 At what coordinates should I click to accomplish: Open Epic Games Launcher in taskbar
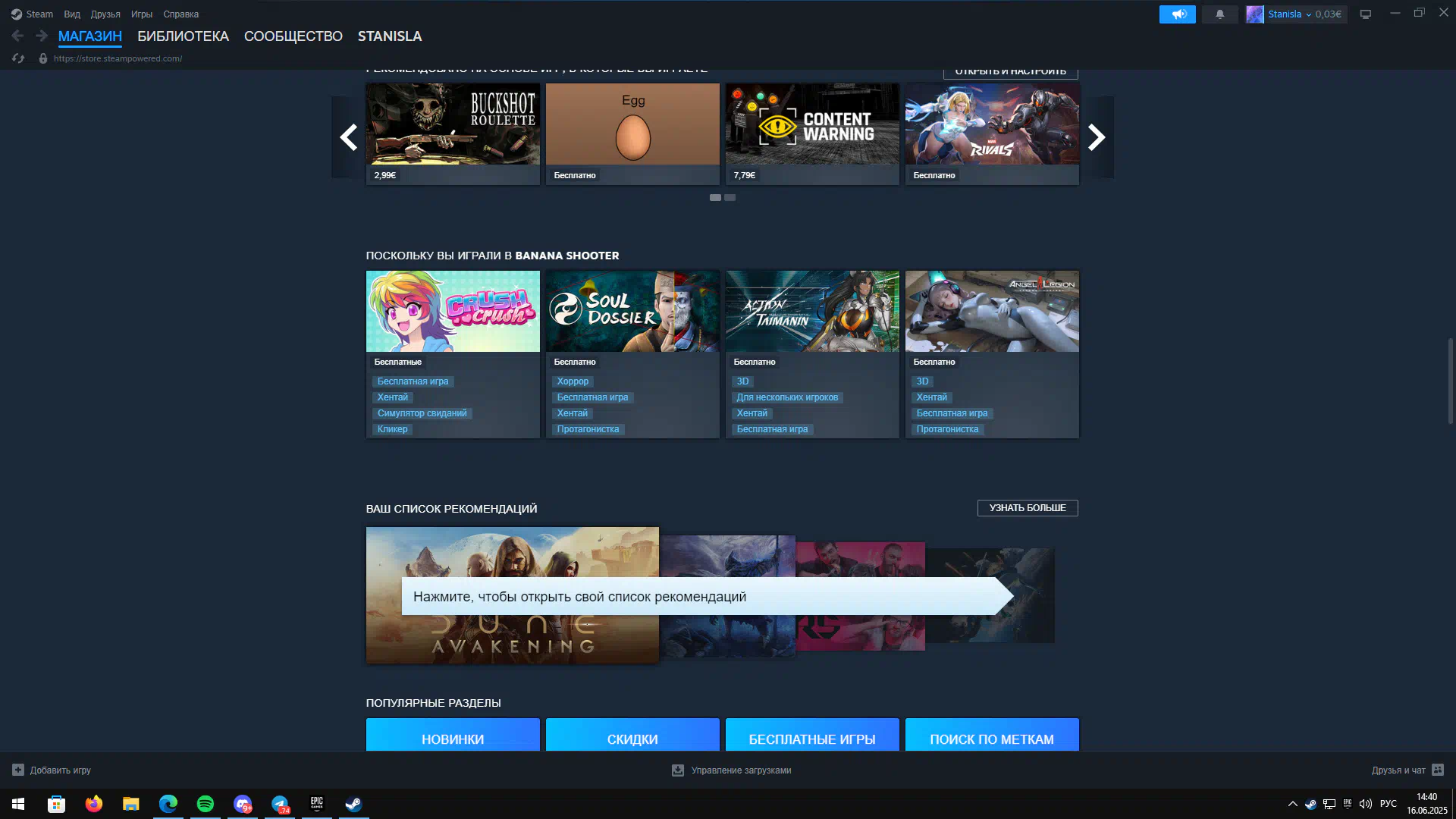tap(317, 804)
